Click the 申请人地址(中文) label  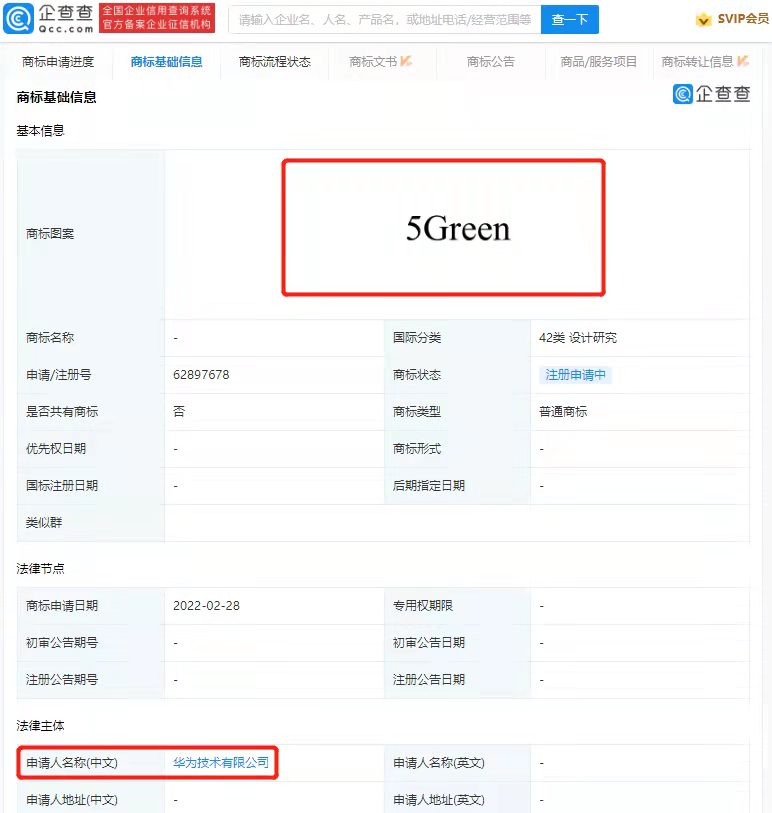click(72, 800)
